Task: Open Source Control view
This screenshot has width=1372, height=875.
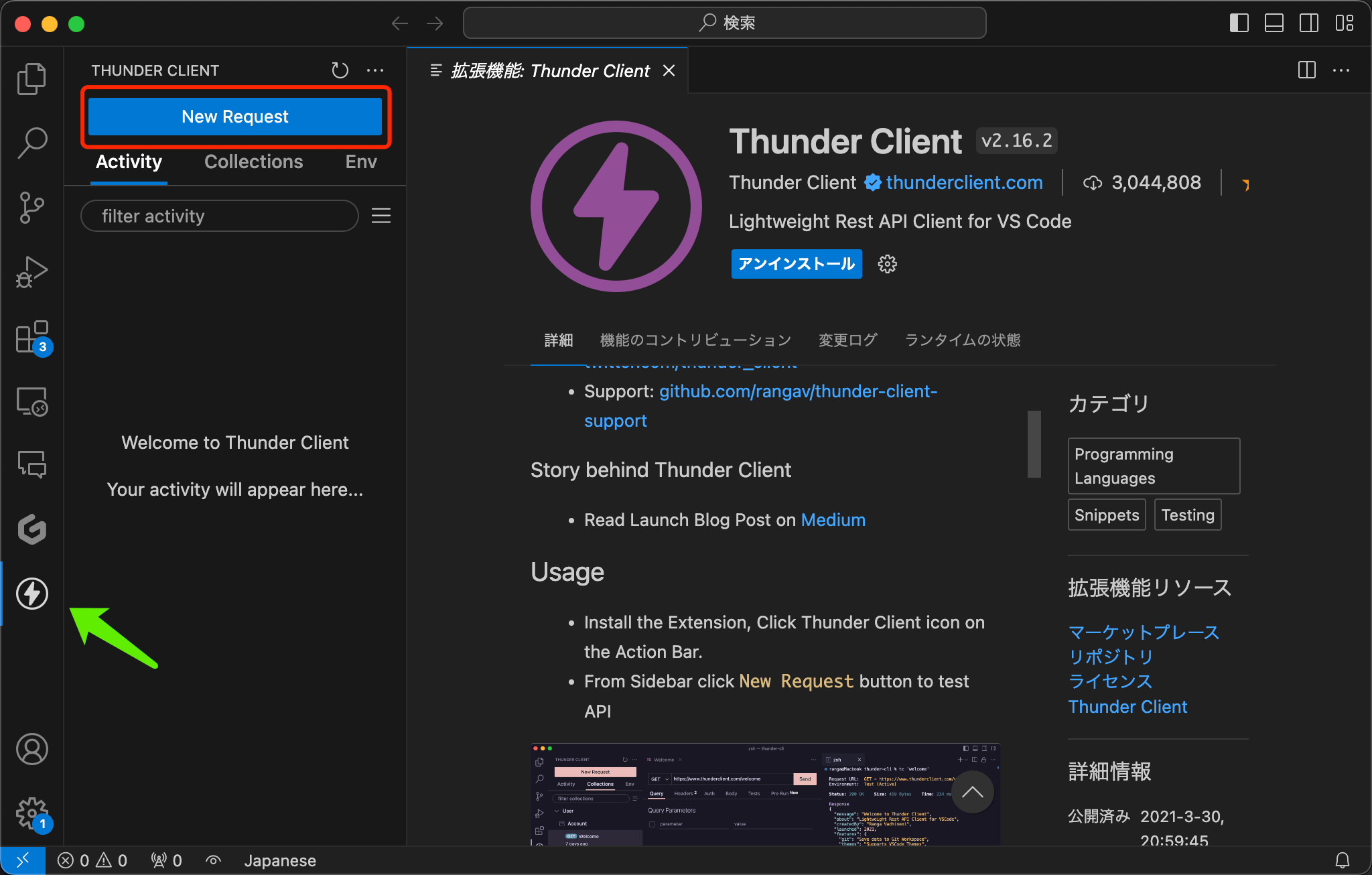Action: point(31,208)
